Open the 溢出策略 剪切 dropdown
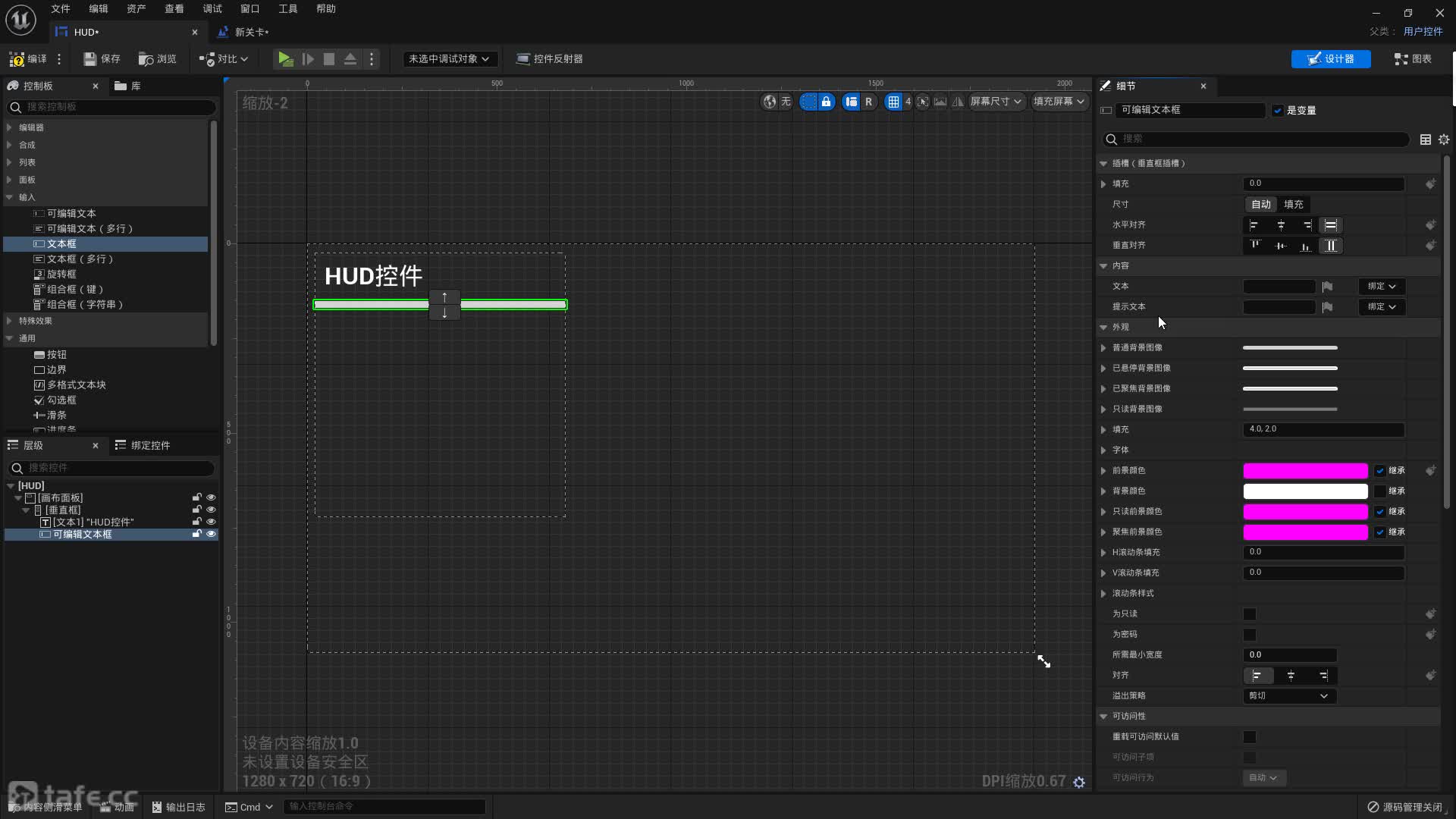The width and height of the screenshot is (1456, 819). pyautogui.click(x=1289, y=696)
